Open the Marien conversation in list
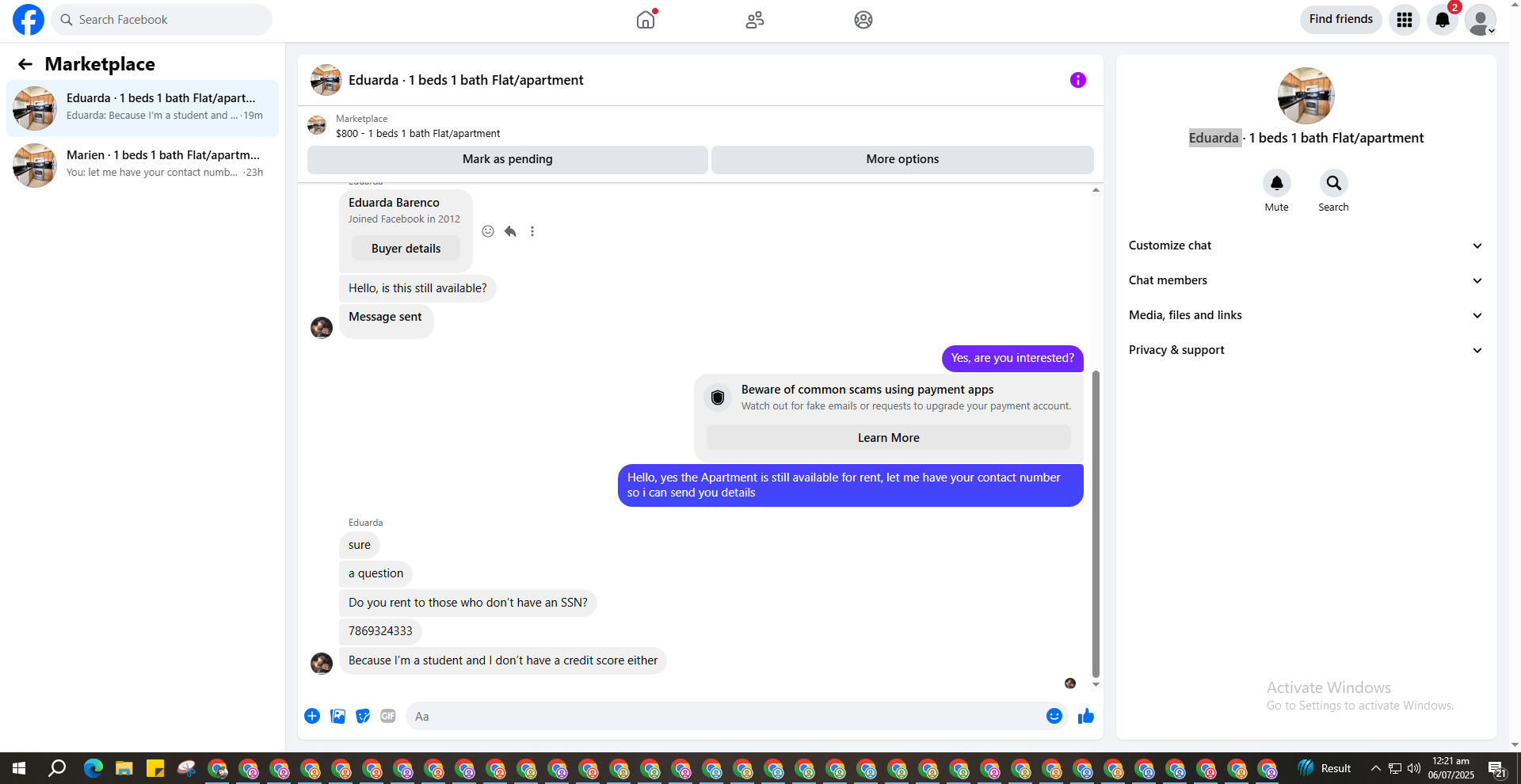The width and height of the screenshot is (1521, 784). 143,166
